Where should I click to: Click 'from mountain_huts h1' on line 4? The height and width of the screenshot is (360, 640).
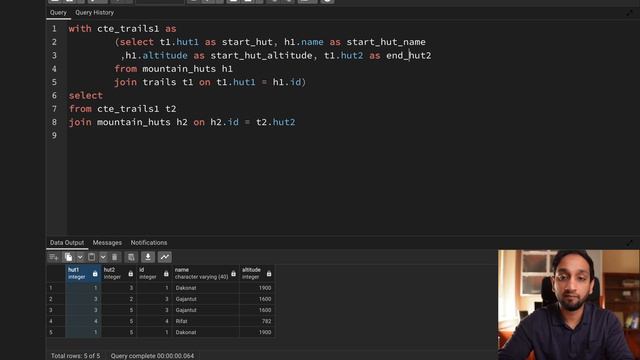[x=173, y=69]
